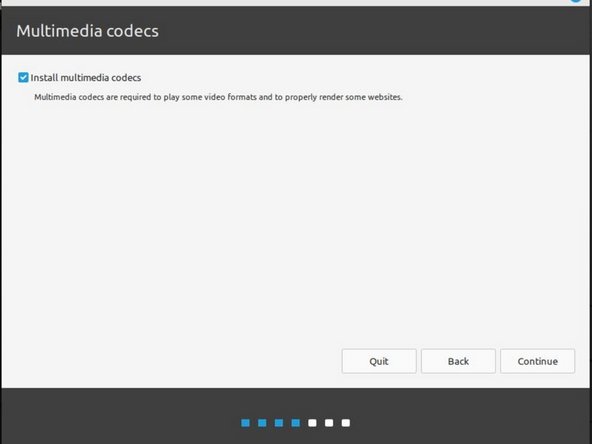The image size is (592, 444).
Task: Click the multimedia codecs description sentence
Action: tap(218, 97)
